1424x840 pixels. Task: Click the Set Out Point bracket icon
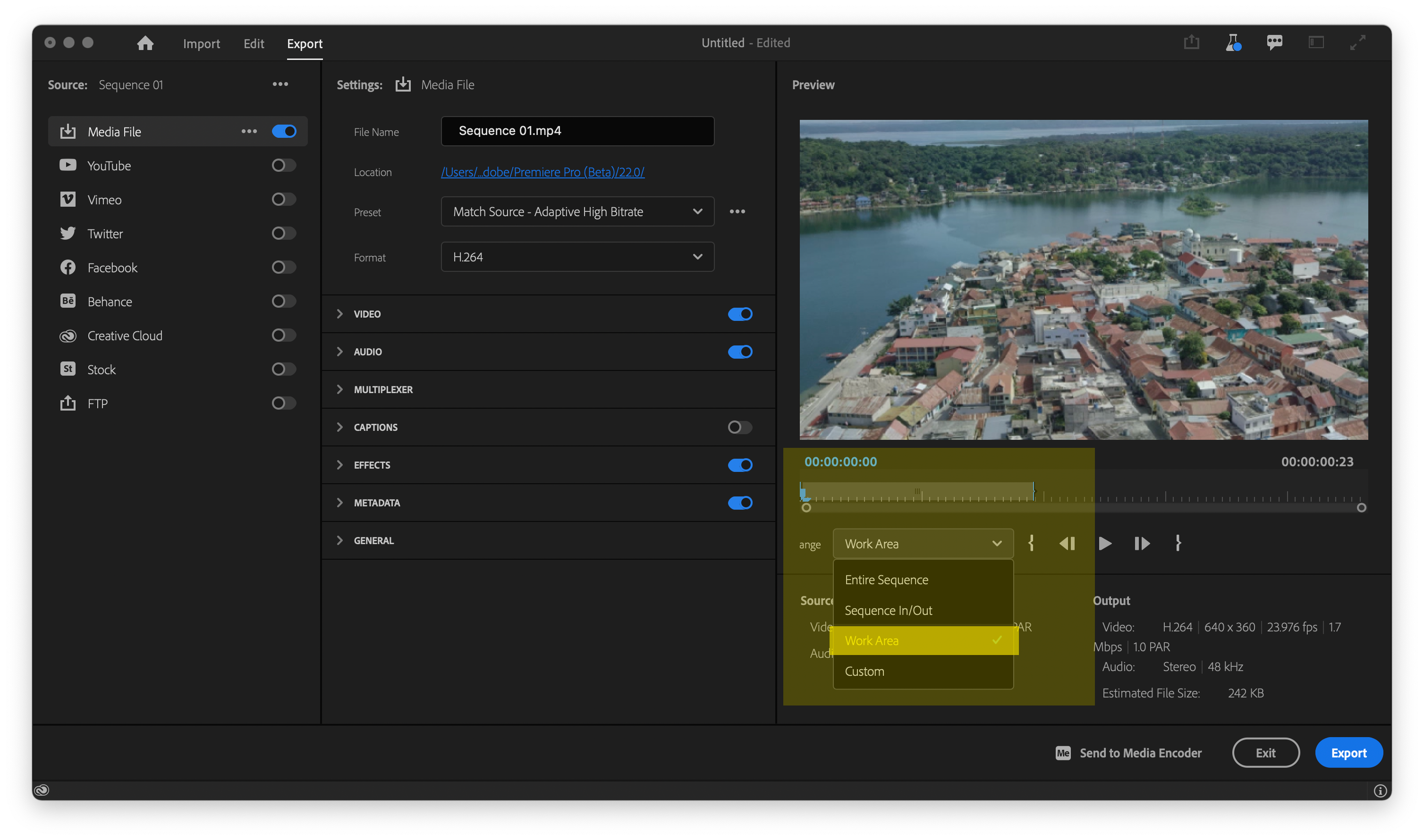pyautogui.click(x=1178, y=543)
